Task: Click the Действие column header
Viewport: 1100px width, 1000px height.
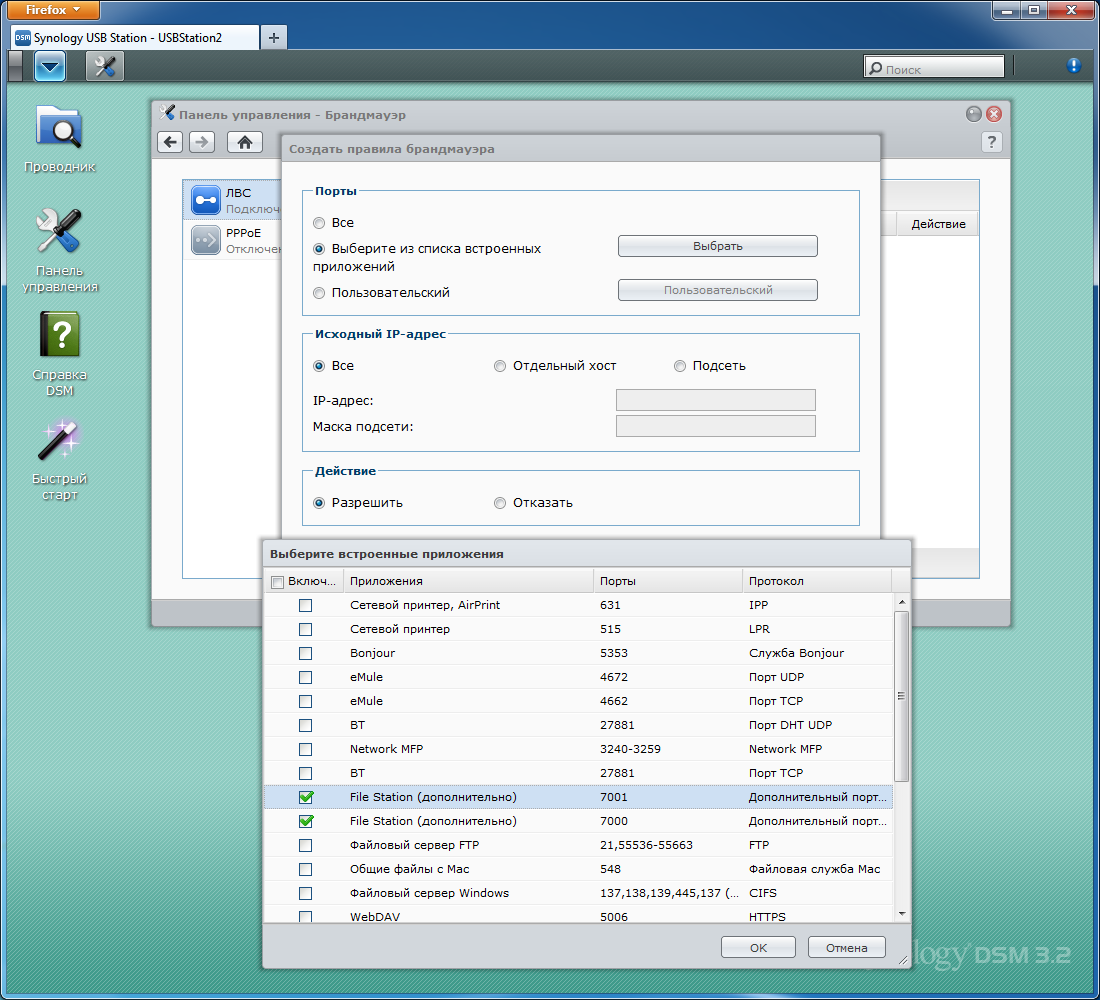Action: [938, 224]
